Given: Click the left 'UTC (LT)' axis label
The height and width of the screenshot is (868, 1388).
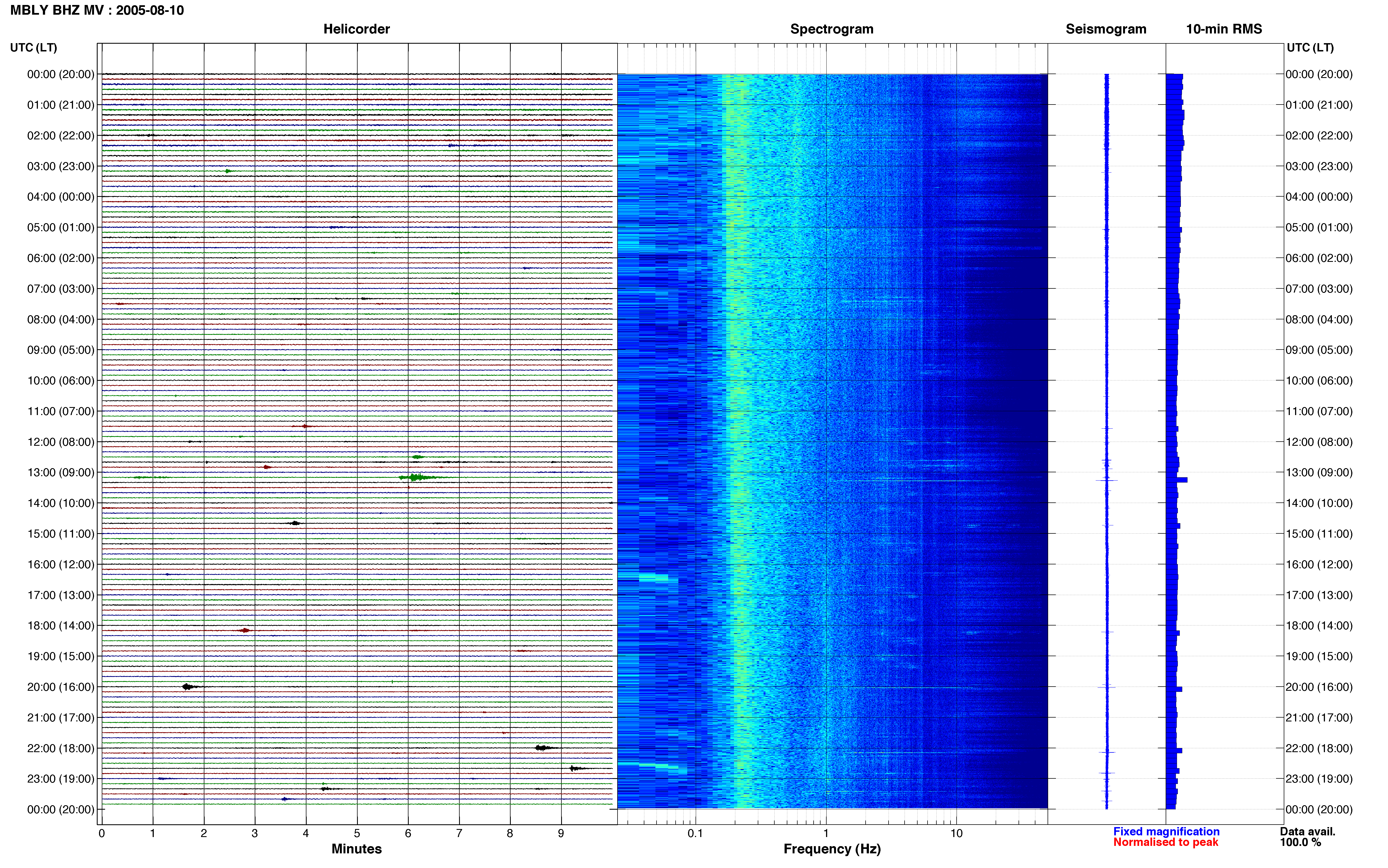Looking at the screenshot, I should [33, 48].
